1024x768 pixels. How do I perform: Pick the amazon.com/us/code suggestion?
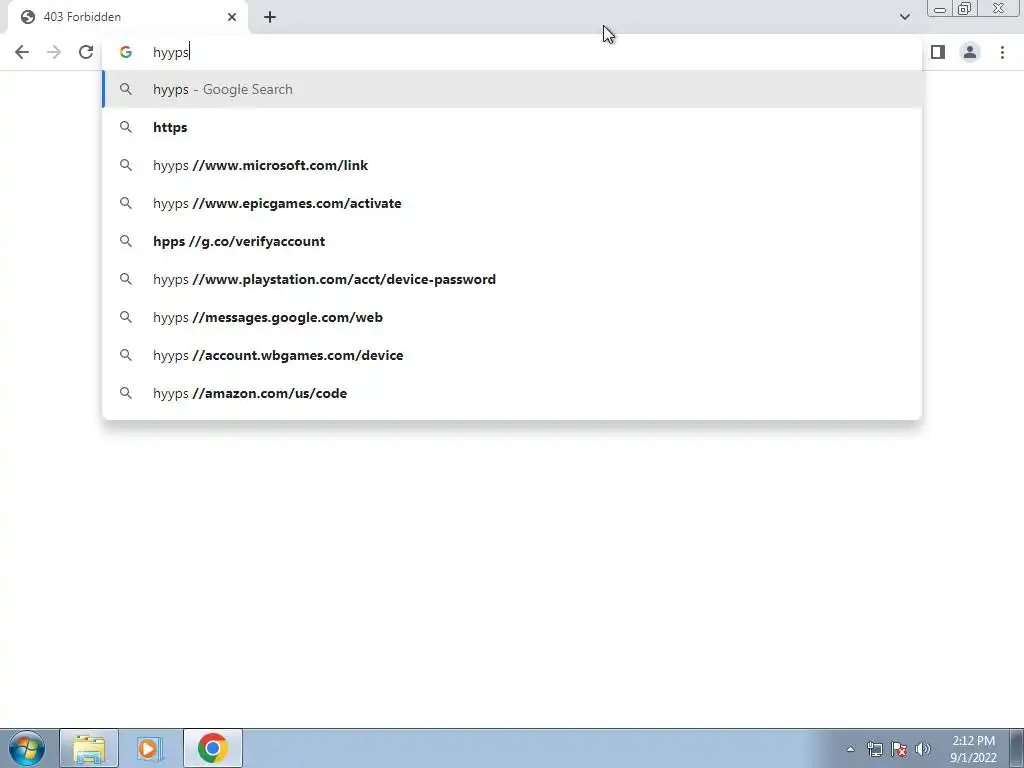(x=512, y=393)
